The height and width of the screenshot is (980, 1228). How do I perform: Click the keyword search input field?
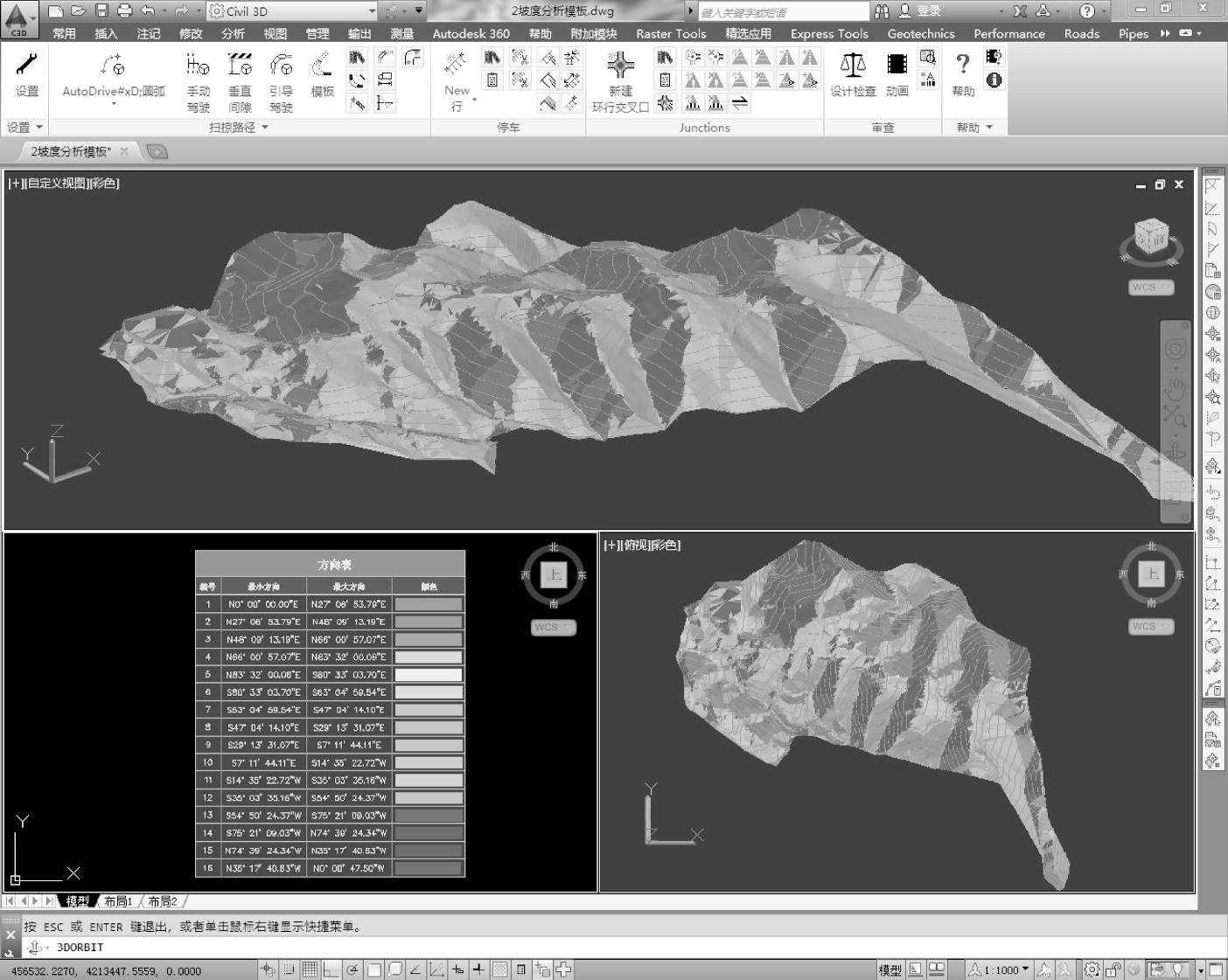pyautogui.click(x=783, y=11)
